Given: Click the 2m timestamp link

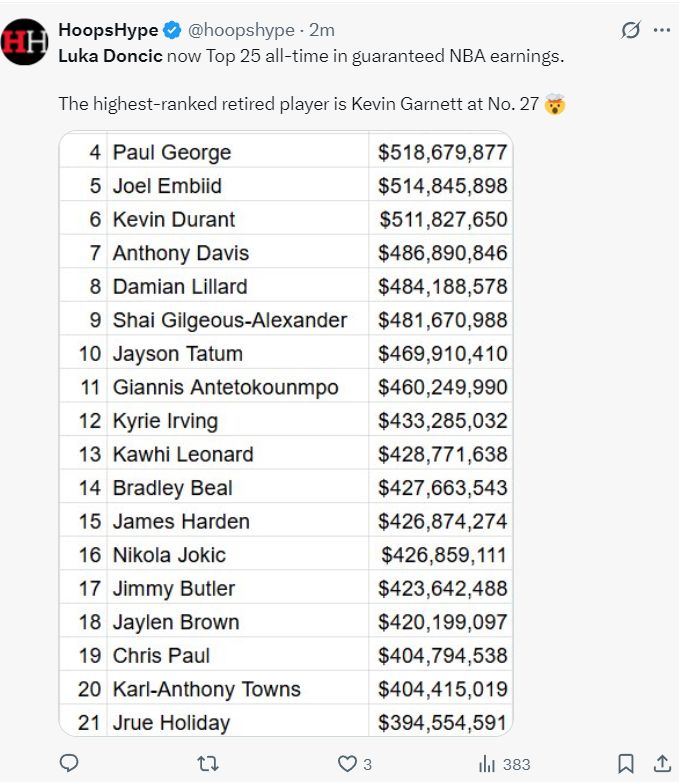Looking at the screenshot, I should pos(322,30).
